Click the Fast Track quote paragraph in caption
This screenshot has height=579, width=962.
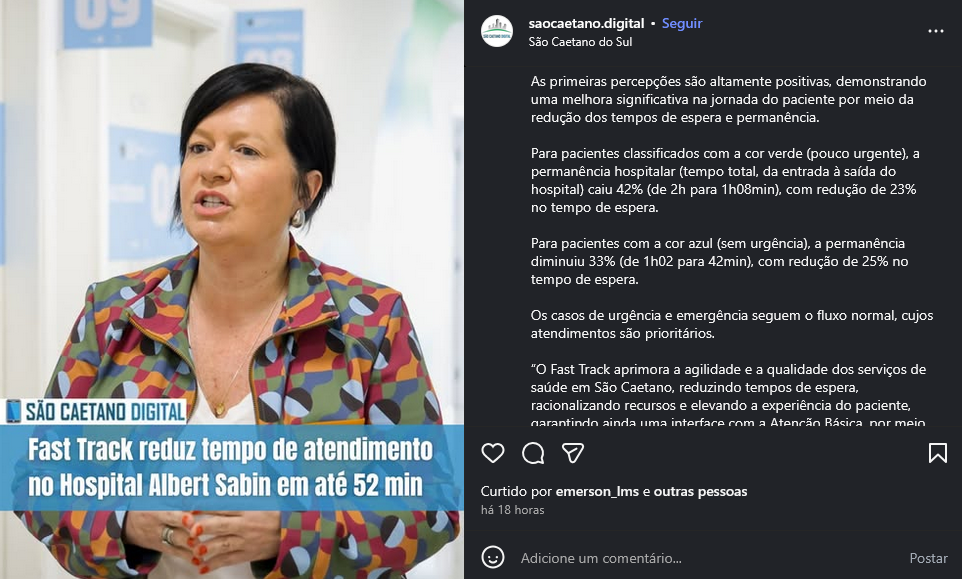(x=728, y=396)
